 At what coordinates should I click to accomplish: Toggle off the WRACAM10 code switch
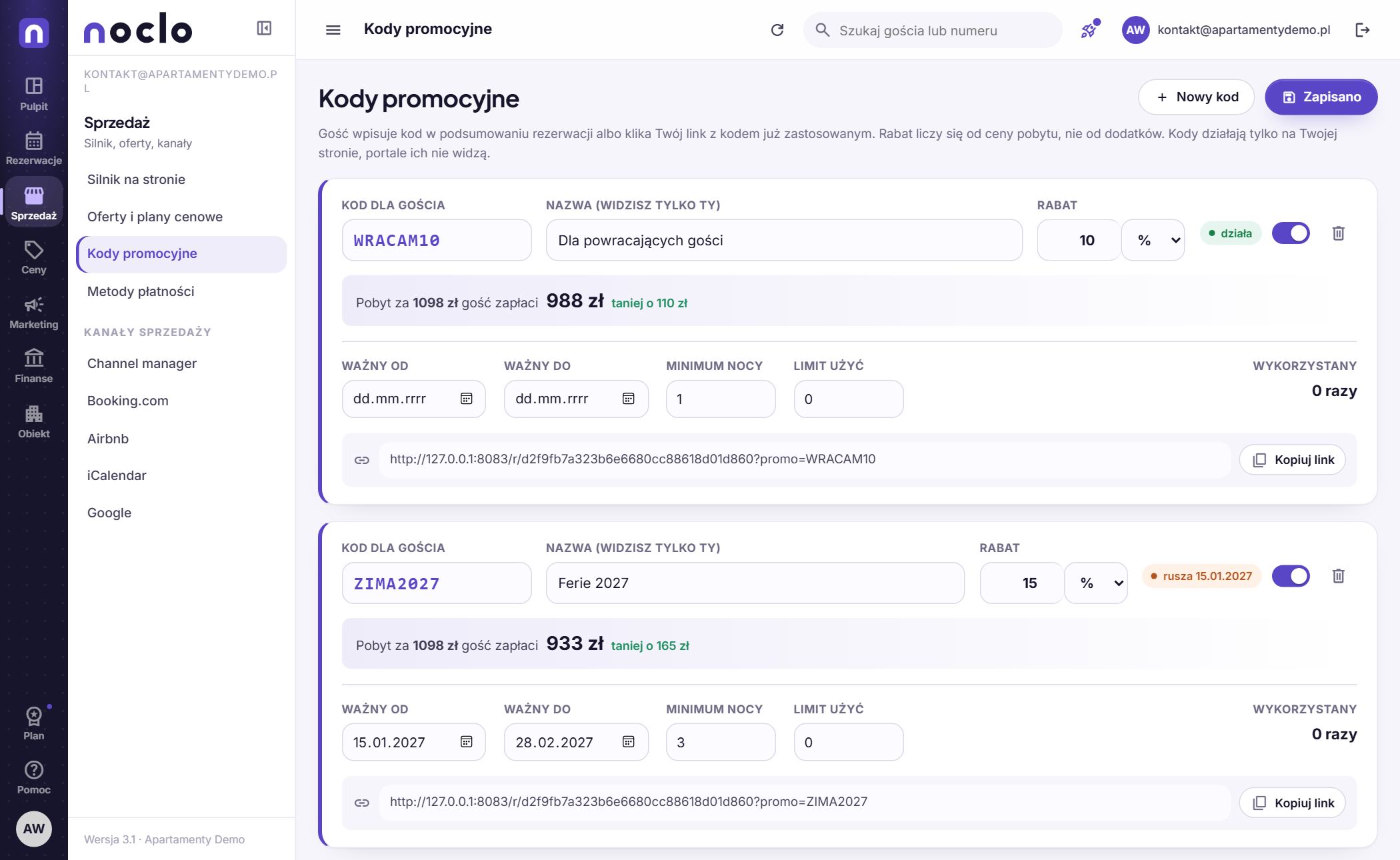1291,233
